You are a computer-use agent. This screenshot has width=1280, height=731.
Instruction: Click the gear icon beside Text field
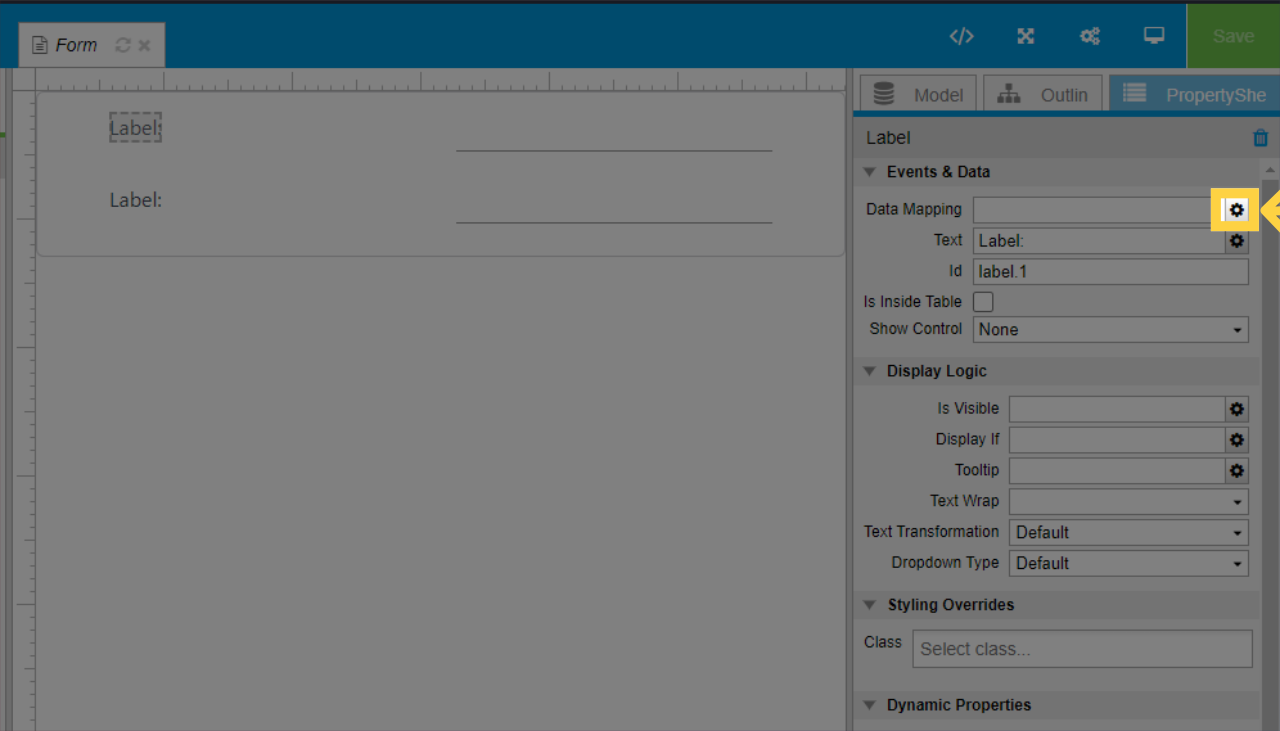pos(1237,241)
